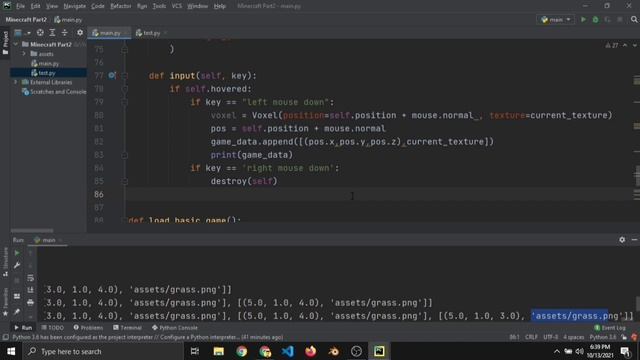
Task: Open the View menu
Action: [x=52, y=6]
